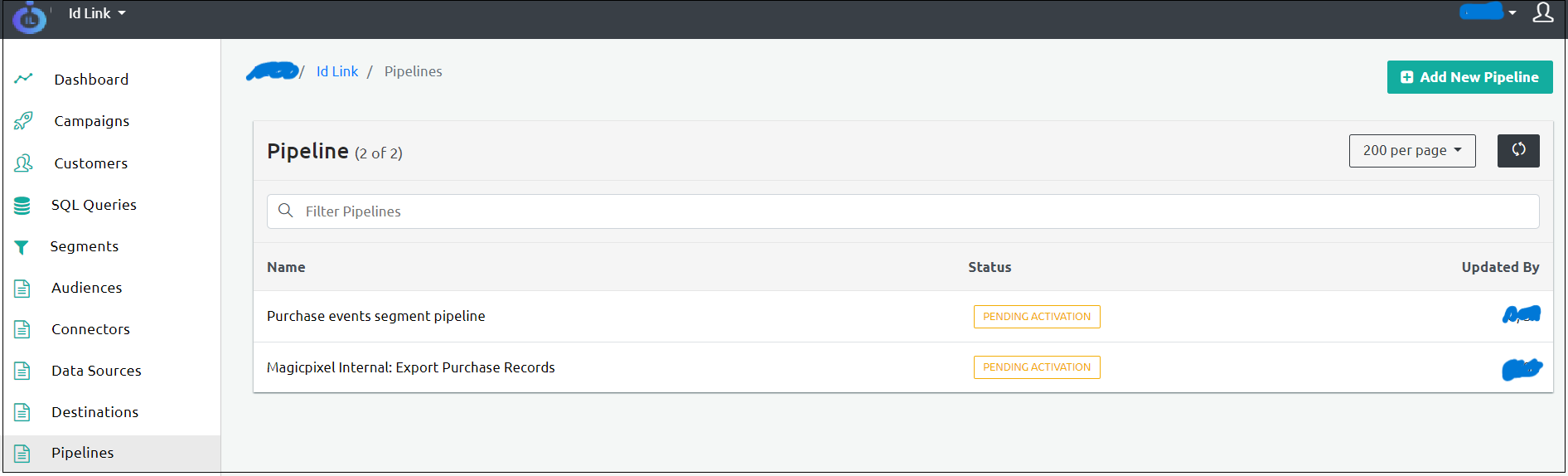Screen dimensions: 1568x476
Task: Select Destinations from the sidebar
Action: coord(94,412)
